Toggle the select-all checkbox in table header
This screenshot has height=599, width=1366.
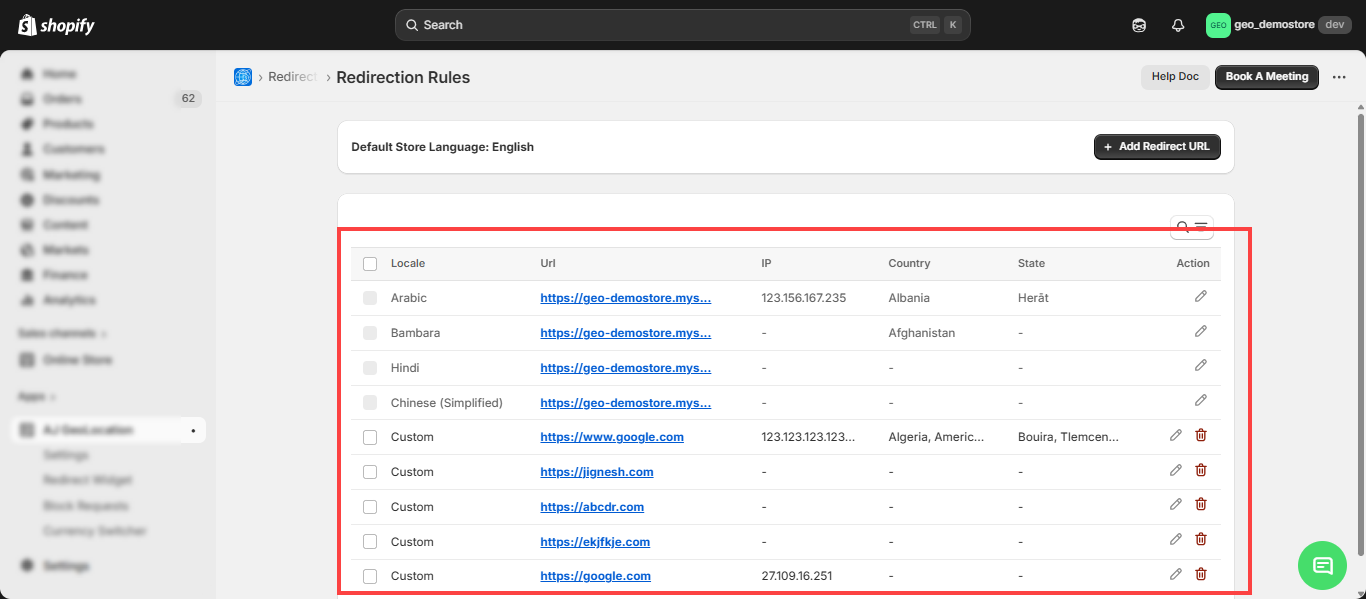point(370,264)
